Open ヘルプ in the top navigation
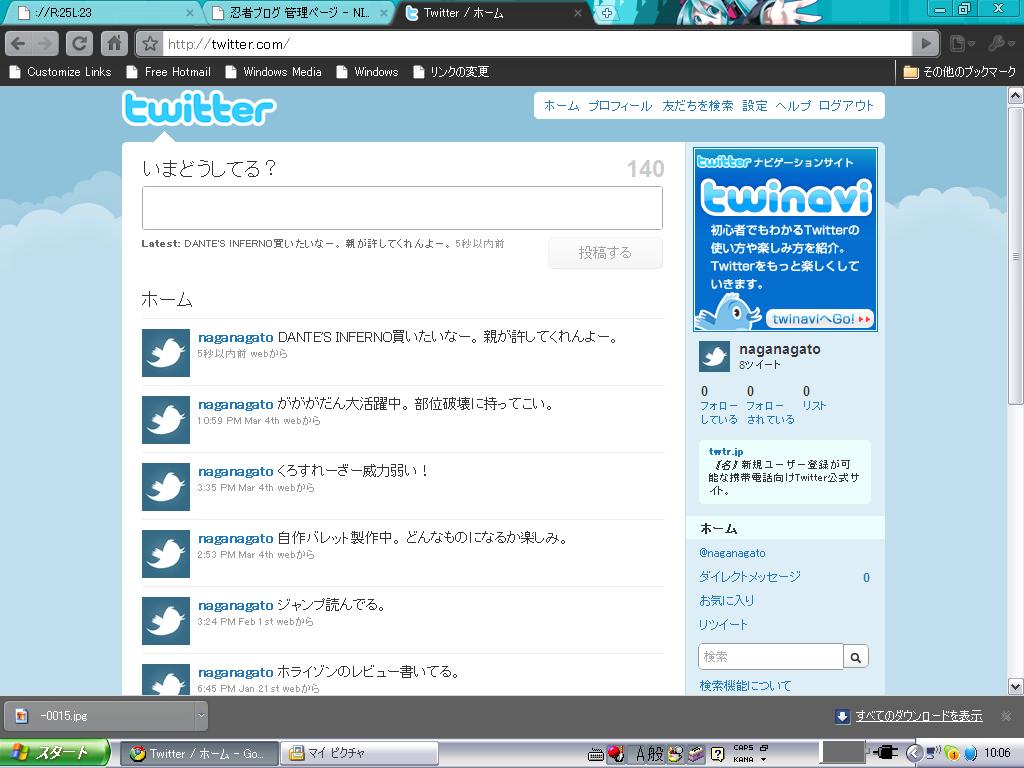The image size is (1024, 768). [x=793, y=106]
